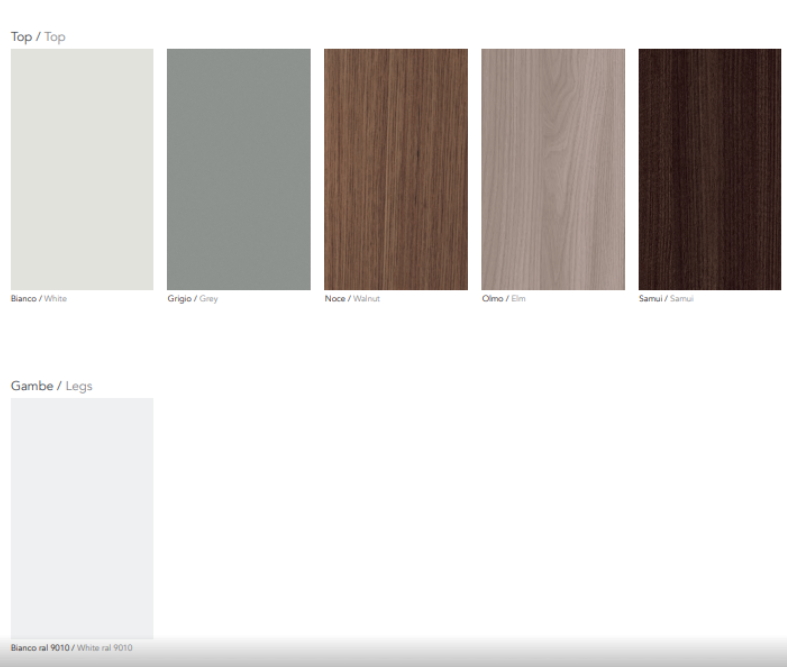This screenshot has width=787, height=667.
Task: Choose the Grigio grey top swatch
Action: (x=238, y=169)
